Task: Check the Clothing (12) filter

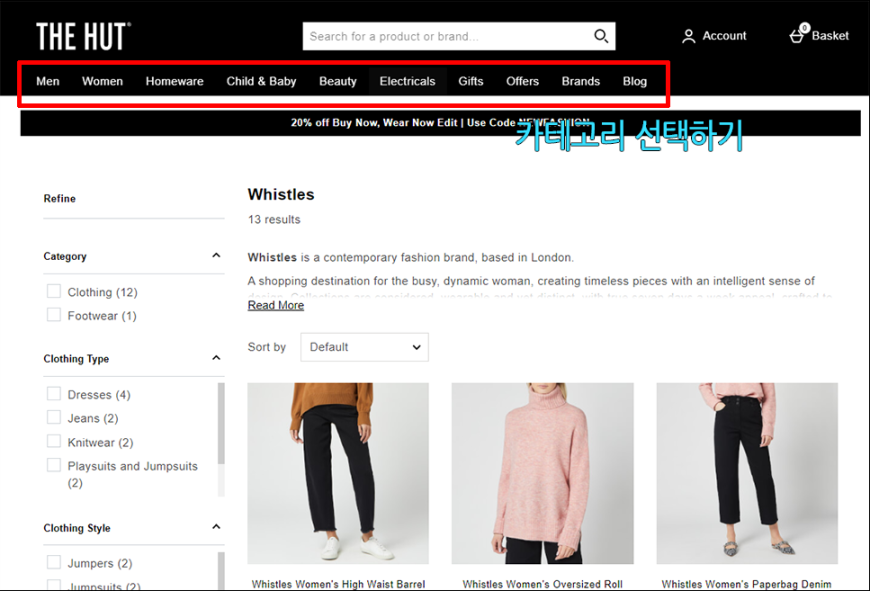Action: click(x=54, y=291)
